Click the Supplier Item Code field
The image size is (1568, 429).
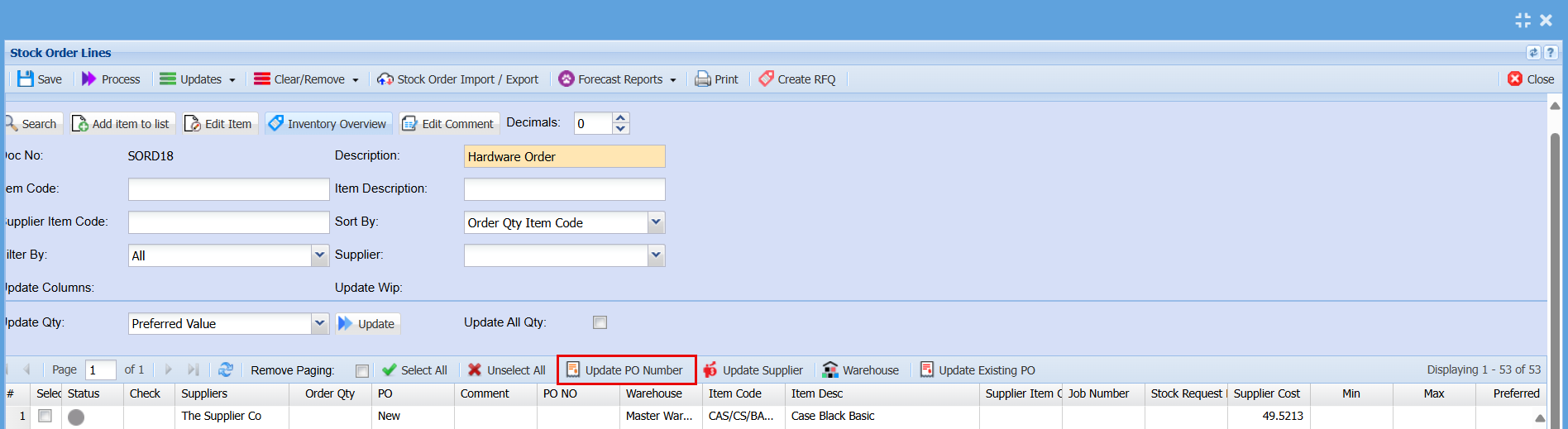pos(228,222)
